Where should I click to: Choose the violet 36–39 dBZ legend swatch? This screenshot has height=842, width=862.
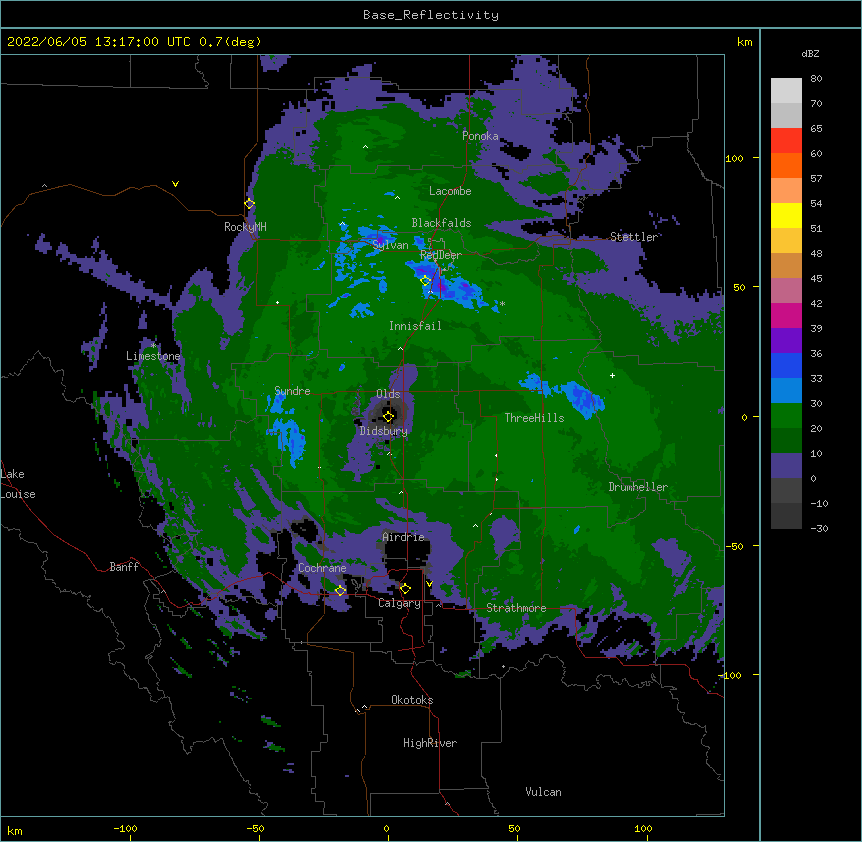(x=786, y=341)
